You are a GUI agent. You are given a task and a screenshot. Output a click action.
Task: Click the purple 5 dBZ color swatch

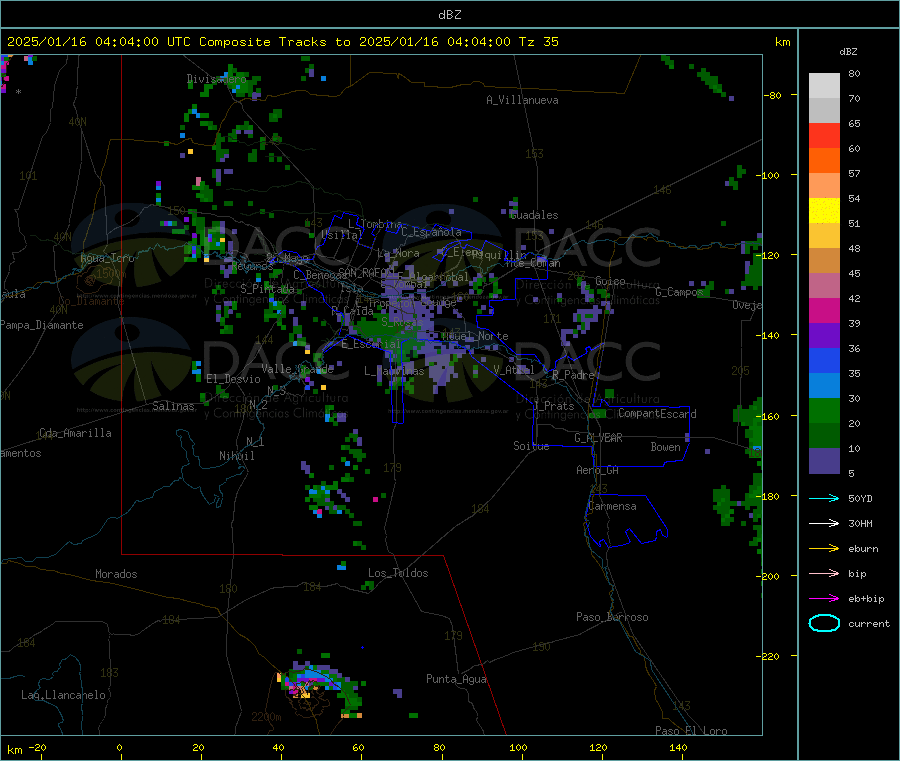pyautogui.click(x=824, y=461)
